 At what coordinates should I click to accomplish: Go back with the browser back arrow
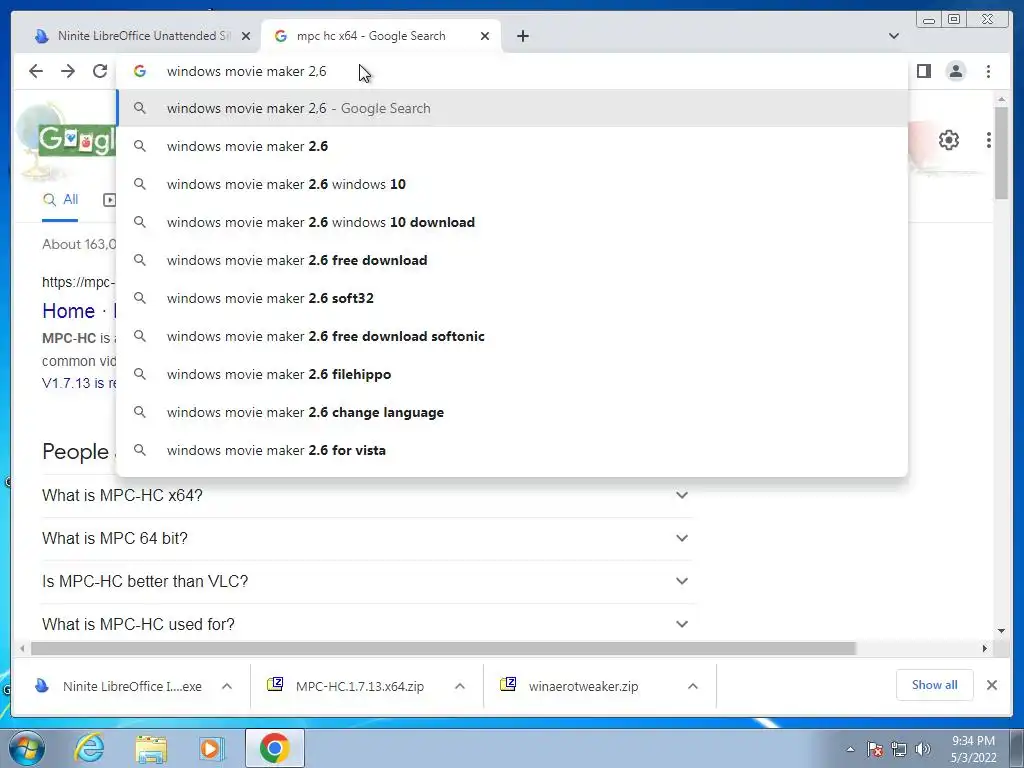coord(36,71)
